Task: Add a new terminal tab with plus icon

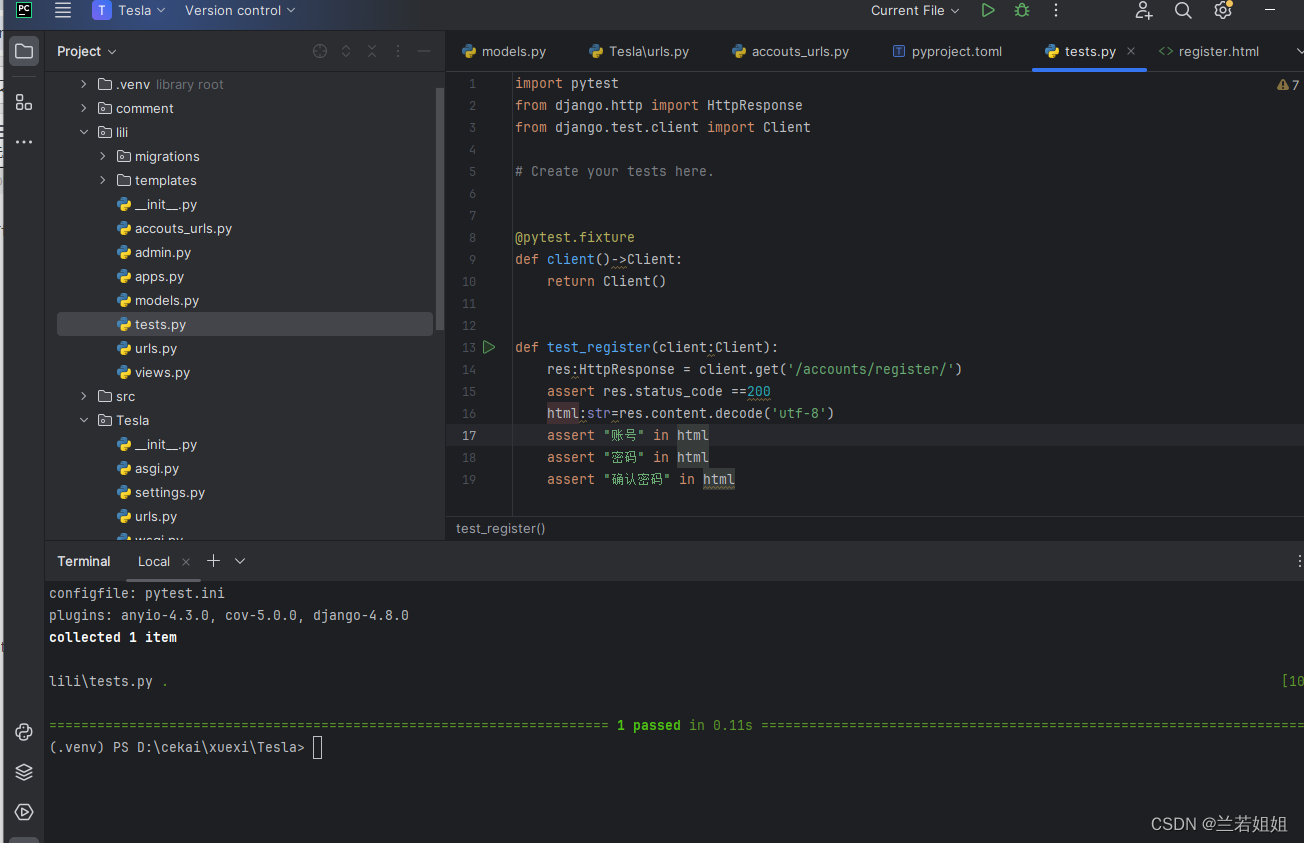Action: click(213, 561)
